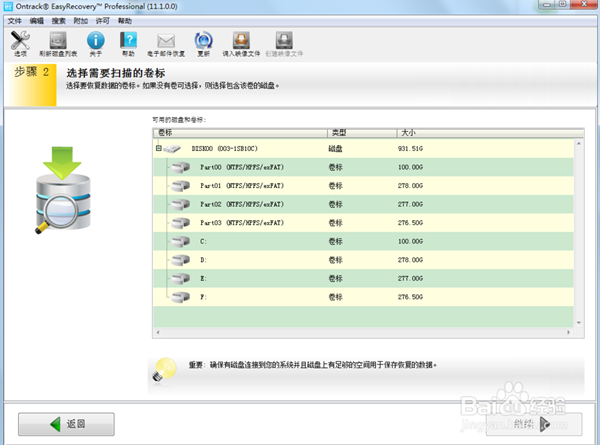Sort by the 类型 column header
Screen dimensions: 600x445
[x=362, y=133]
